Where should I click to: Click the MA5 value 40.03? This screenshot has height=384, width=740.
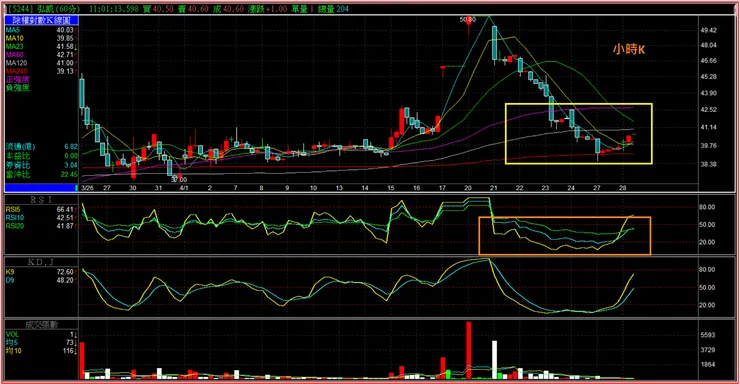(65, 30)
